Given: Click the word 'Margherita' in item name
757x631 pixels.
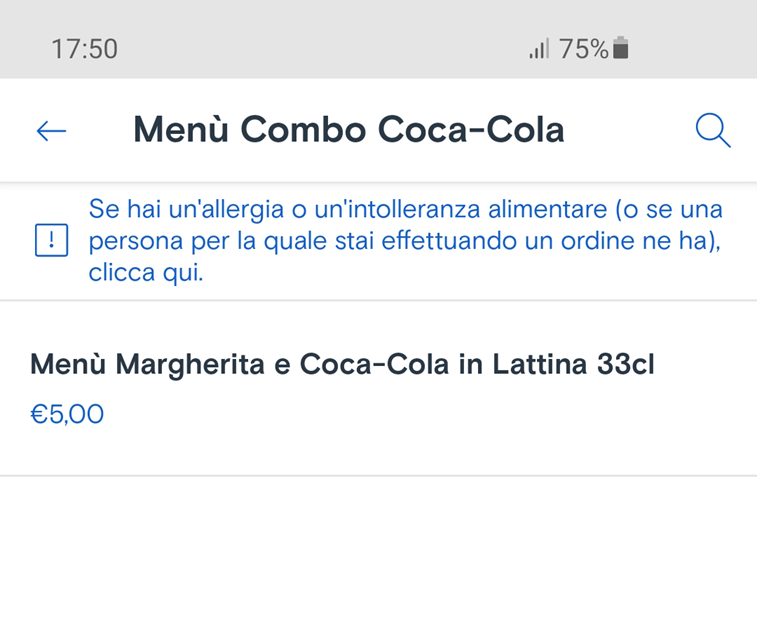Looking at the screenshot, I should point(191,364).
